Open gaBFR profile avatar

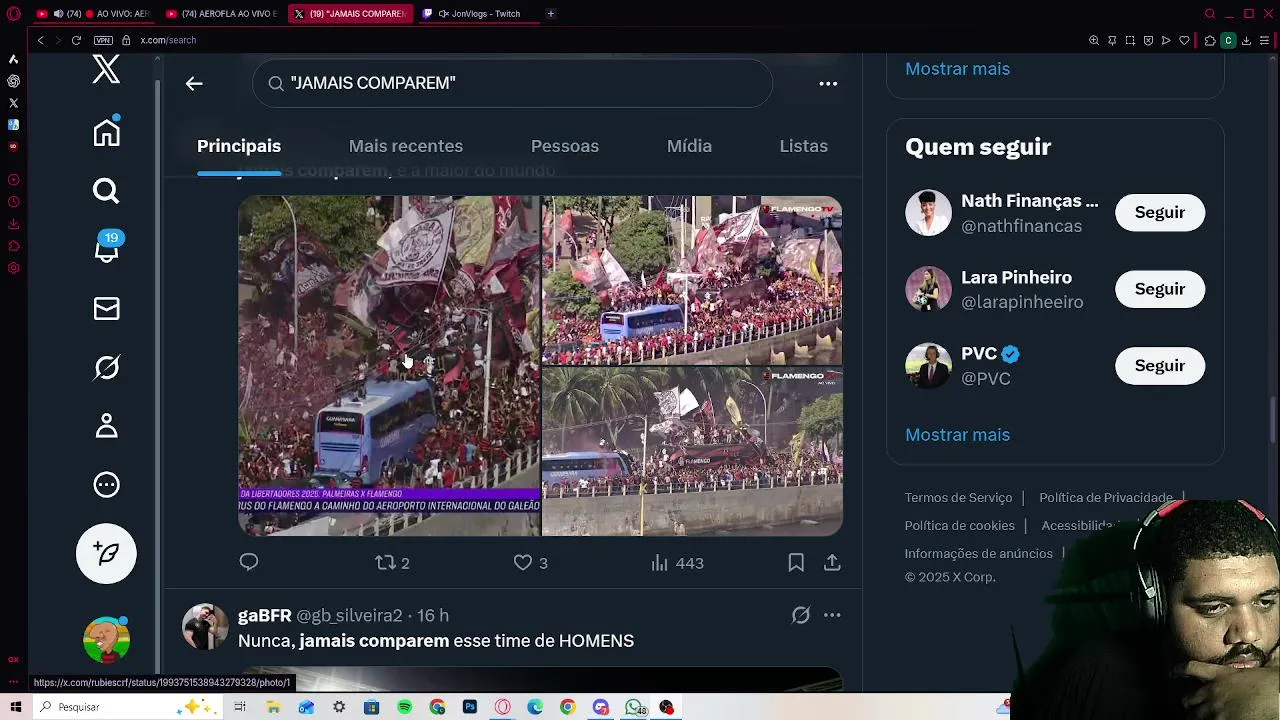[x=205, y=627]
